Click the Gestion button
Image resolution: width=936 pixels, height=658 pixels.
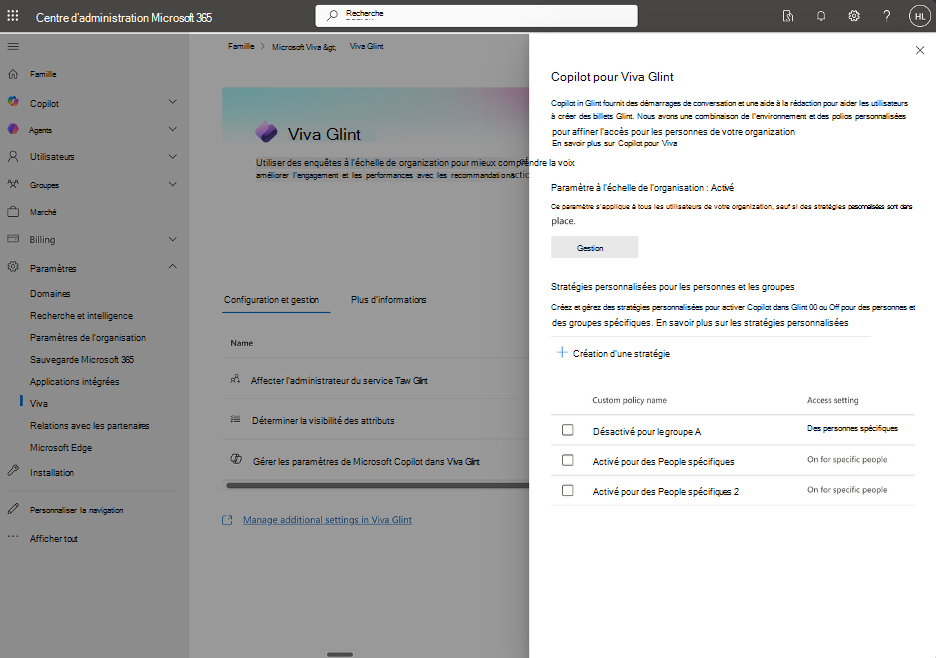[x=593, y=247]
